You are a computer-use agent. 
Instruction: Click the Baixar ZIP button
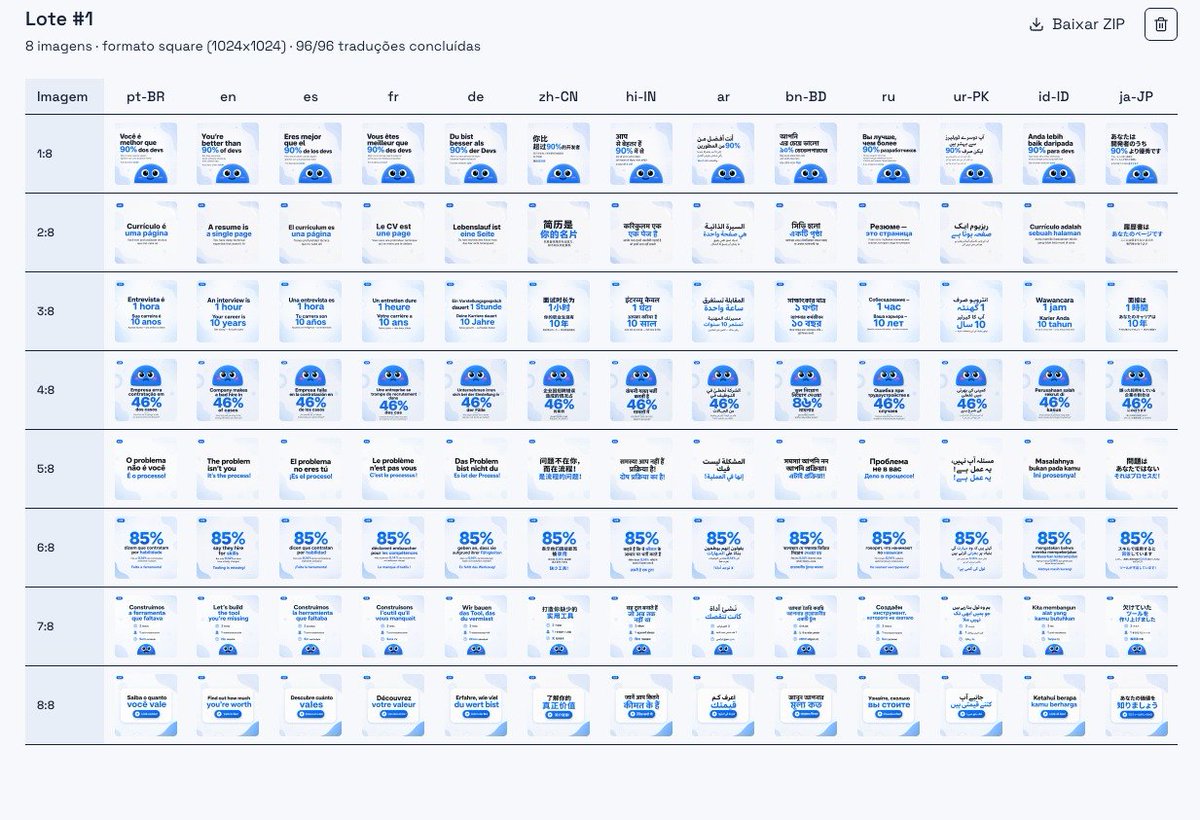1077,25
